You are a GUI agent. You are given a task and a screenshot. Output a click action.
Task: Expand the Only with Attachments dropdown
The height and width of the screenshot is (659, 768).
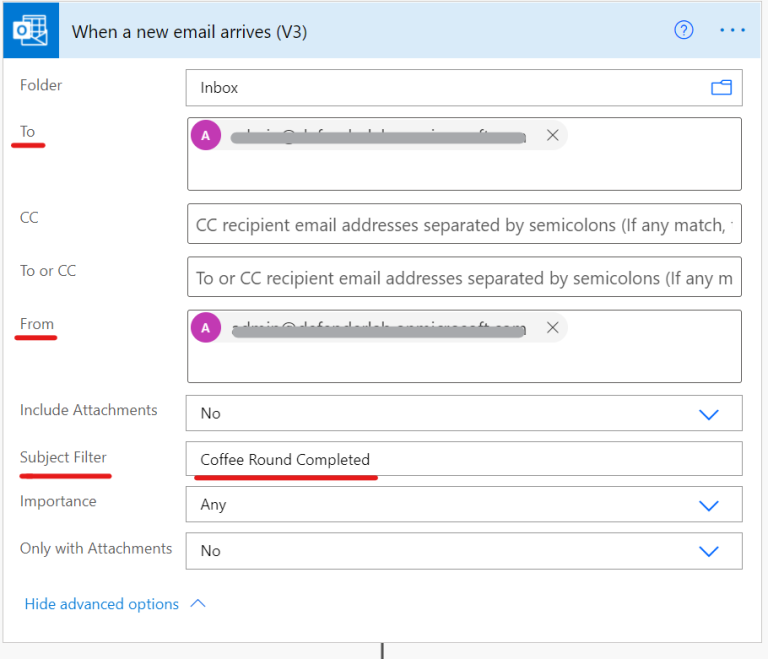click(x=709, y=551)
